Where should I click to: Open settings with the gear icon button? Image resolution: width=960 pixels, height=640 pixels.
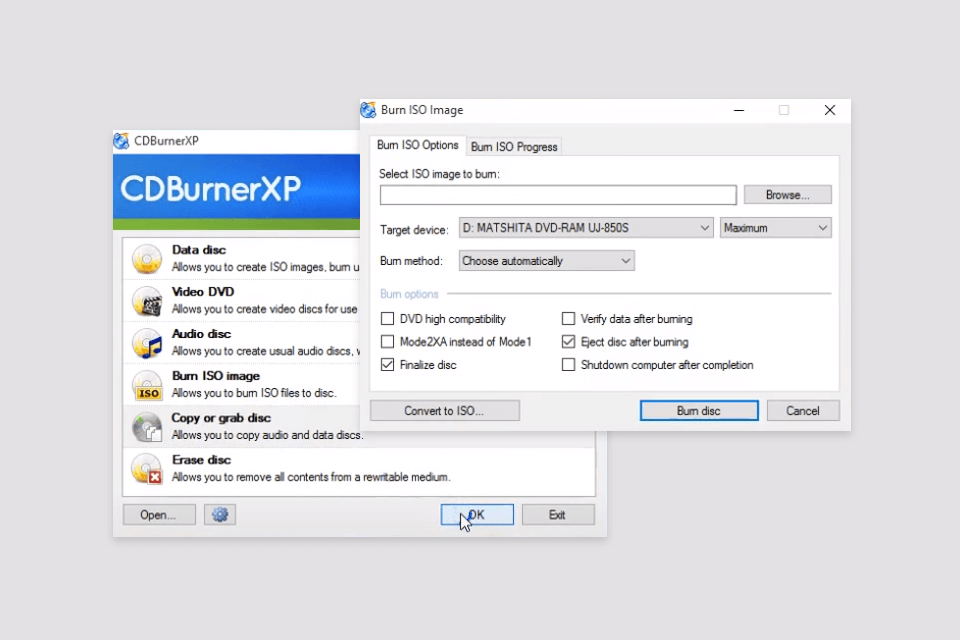pos(220,515)
